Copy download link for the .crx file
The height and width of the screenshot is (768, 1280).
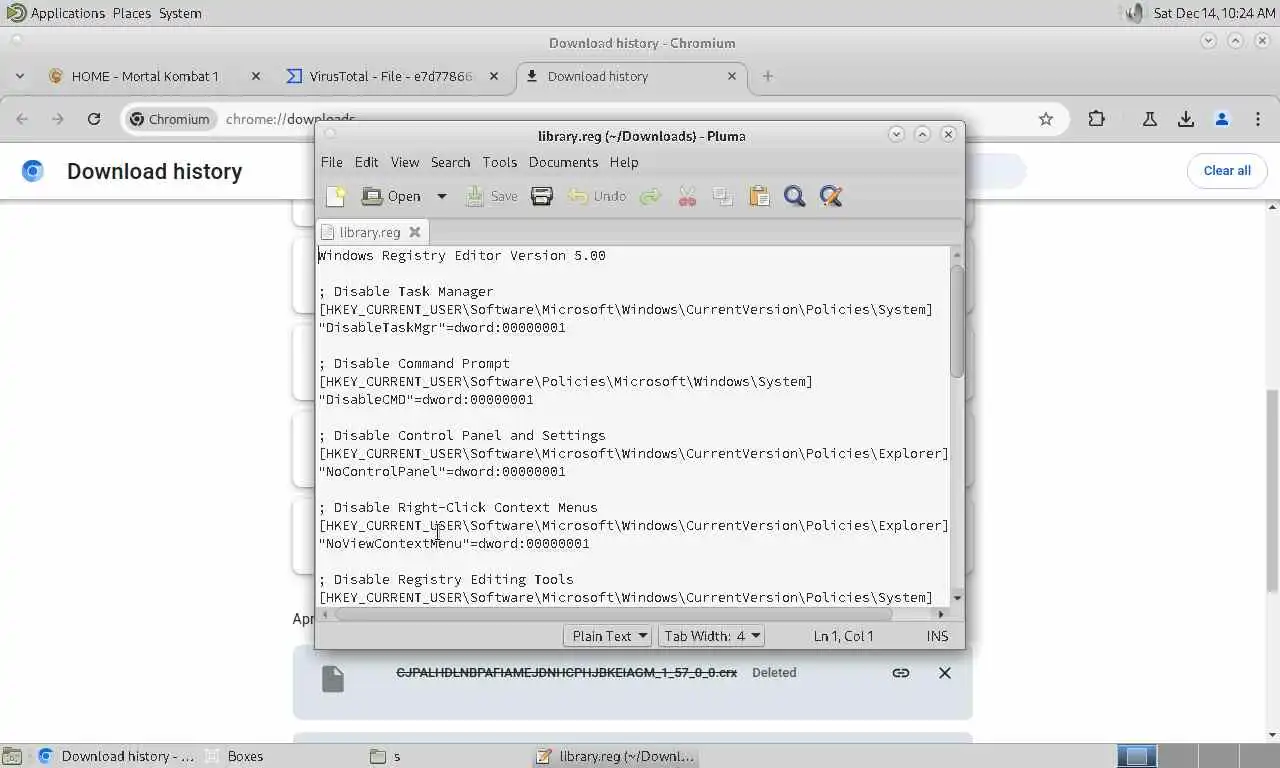coord(901,673)
